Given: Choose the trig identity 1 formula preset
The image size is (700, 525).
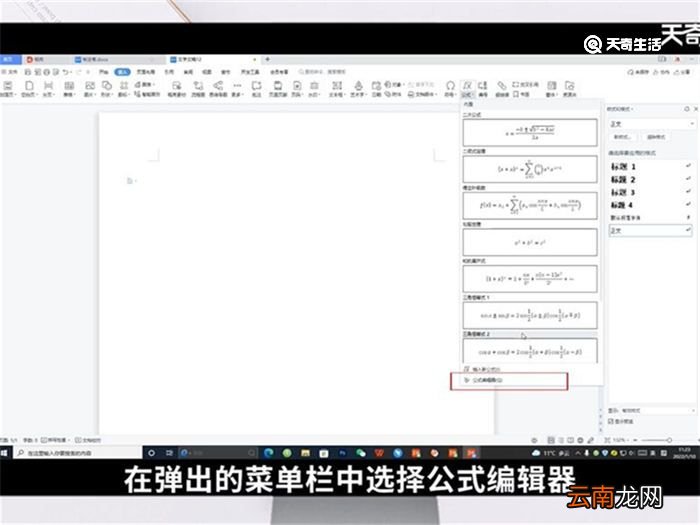Looking at the screenshot, I should [530, 316].
